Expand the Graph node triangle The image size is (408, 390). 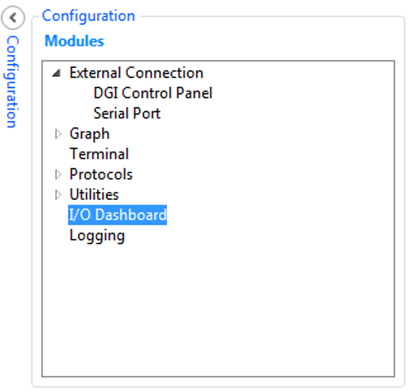pyautogui.click(x=58, y=134)
